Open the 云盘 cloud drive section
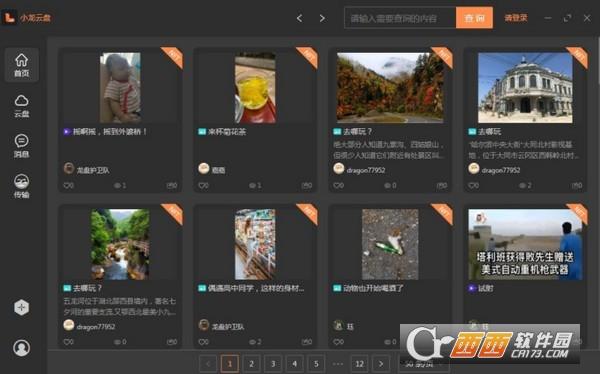Image resolution: width=600 pixels, height=374 pixels. [x=21, y=106]
